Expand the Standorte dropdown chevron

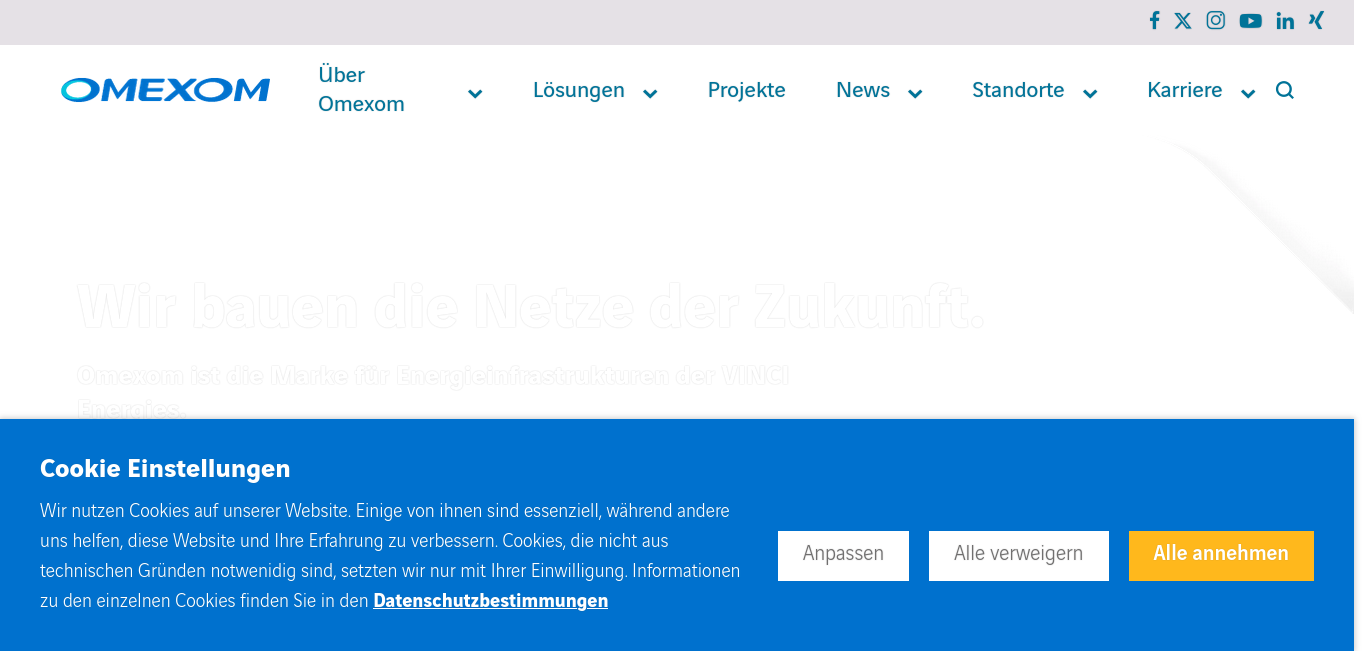1090,94
